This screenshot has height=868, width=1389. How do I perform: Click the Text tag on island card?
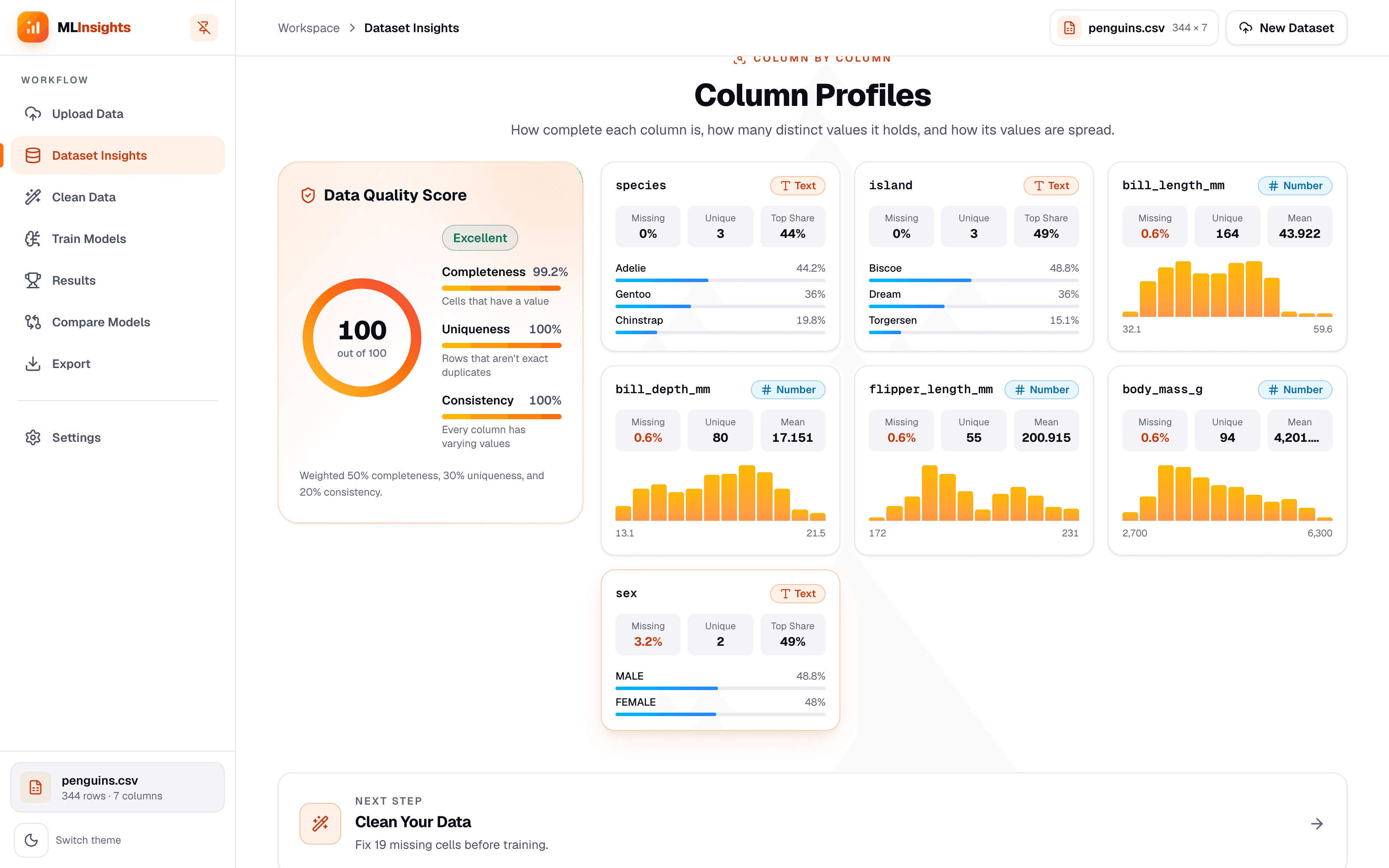(1050, 185)
